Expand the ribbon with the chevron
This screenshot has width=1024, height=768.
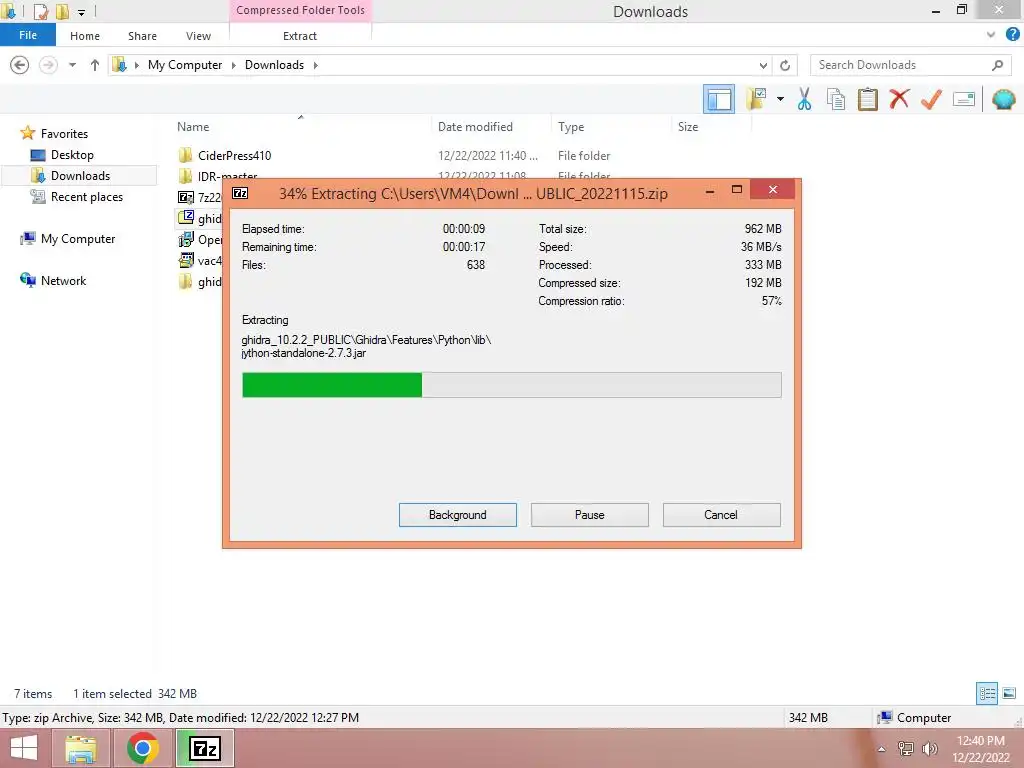click(x=991, y=35)
